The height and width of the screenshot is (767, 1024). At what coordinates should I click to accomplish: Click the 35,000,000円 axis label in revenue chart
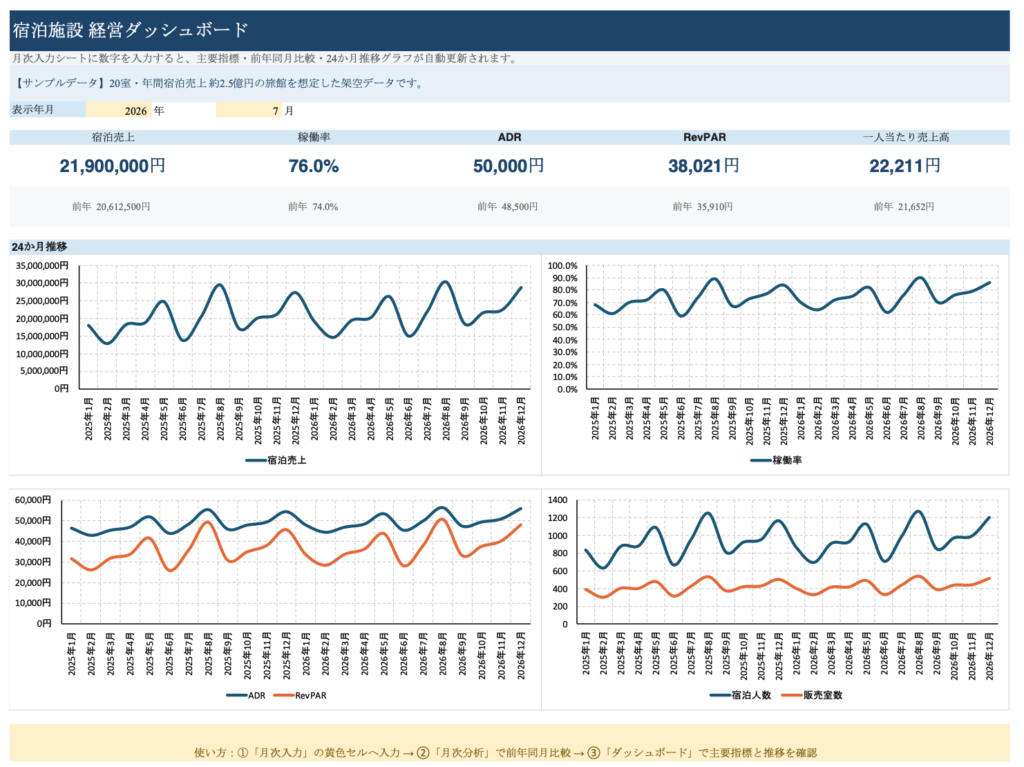coord(42,266)
